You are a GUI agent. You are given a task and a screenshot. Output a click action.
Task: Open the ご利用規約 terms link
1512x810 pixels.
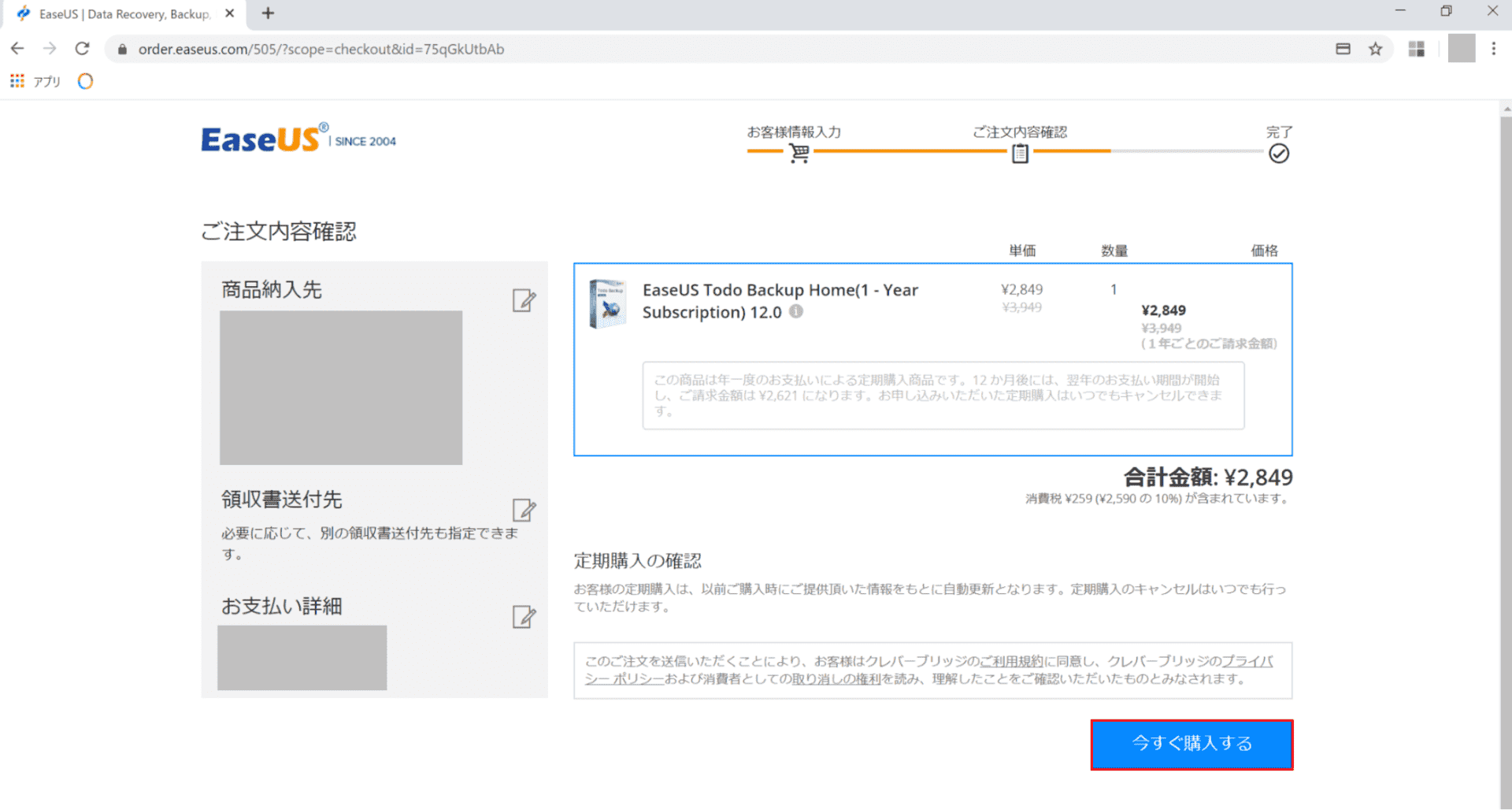(1011, 661)
